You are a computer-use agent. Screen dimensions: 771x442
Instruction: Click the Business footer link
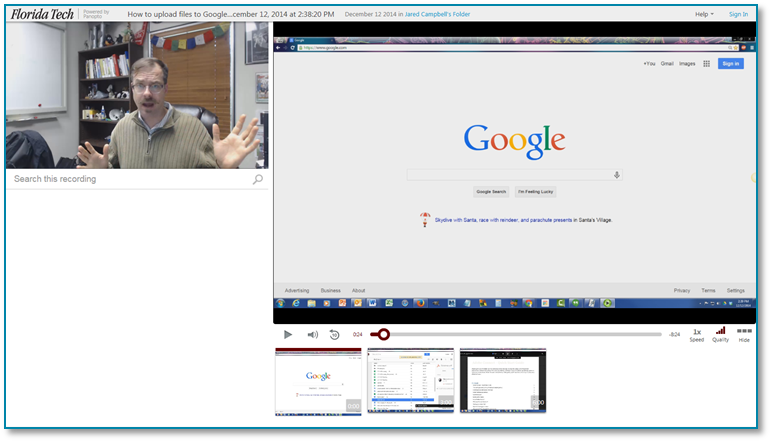coord(330,291)
